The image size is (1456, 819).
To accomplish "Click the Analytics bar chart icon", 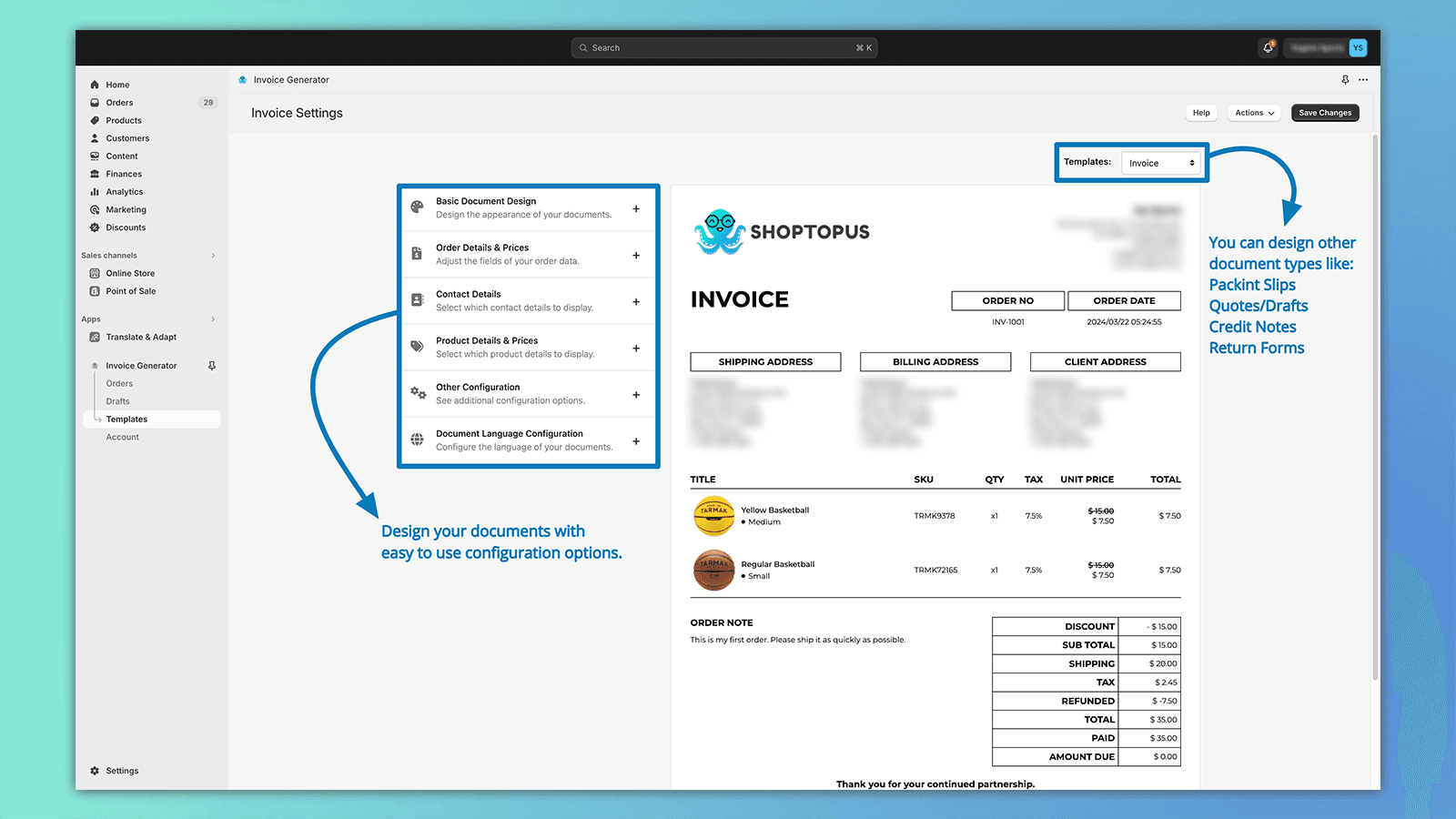I will coord(95,192).
